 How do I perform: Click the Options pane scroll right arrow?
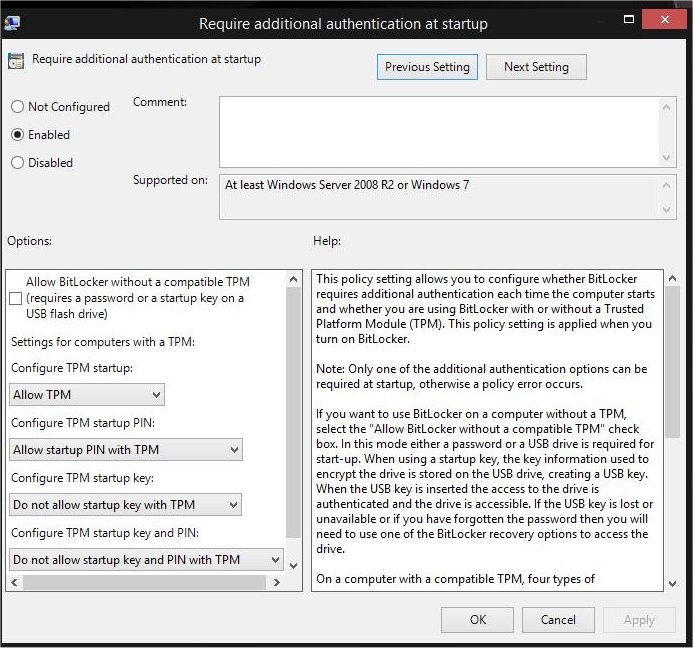tap(277, 582)
